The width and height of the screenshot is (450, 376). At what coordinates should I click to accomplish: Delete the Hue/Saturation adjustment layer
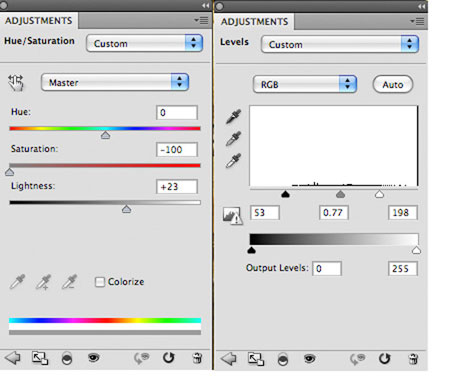pos(197,358)
